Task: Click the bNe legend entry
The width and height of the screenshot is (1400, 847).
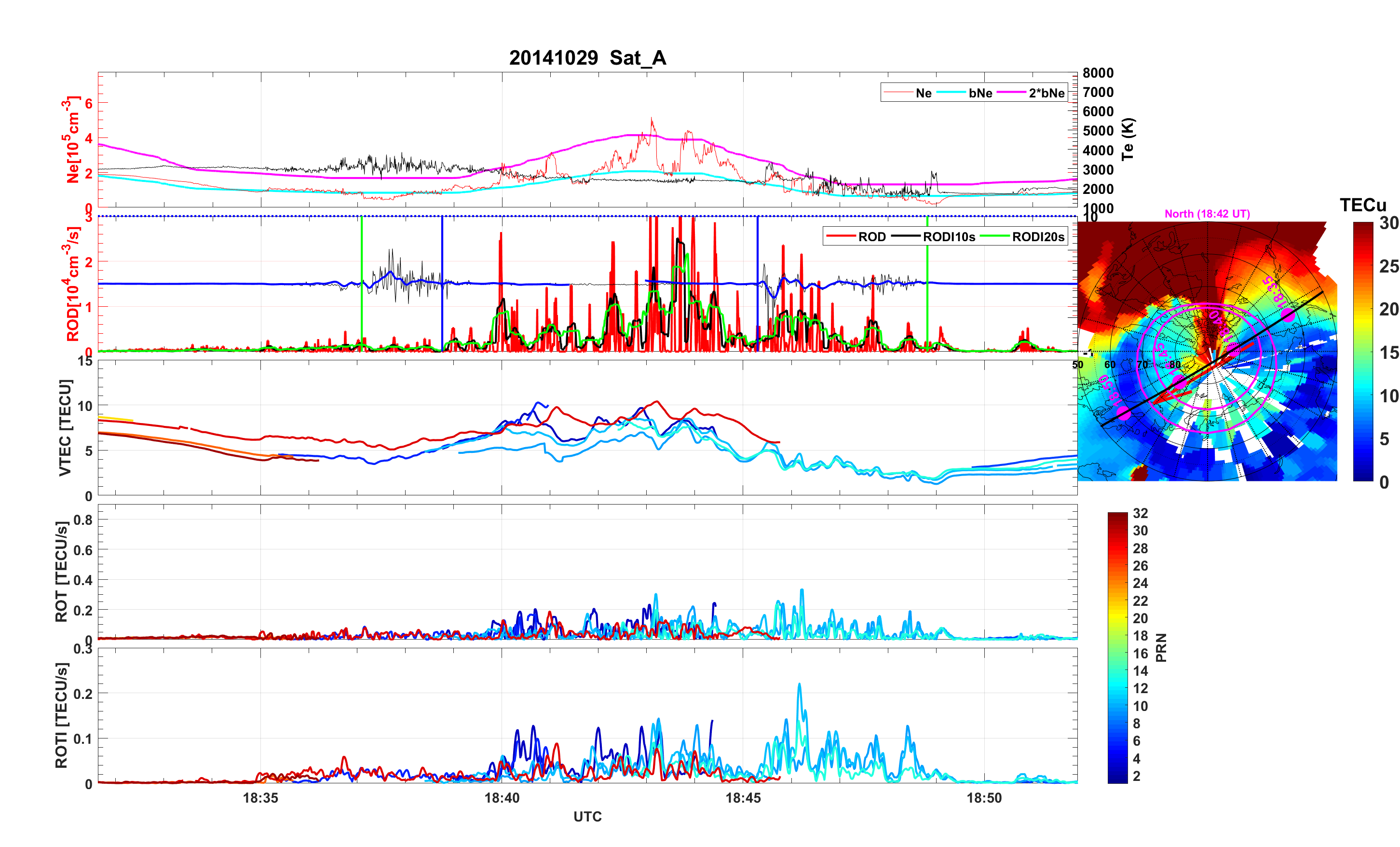Action: pos(980,93)
